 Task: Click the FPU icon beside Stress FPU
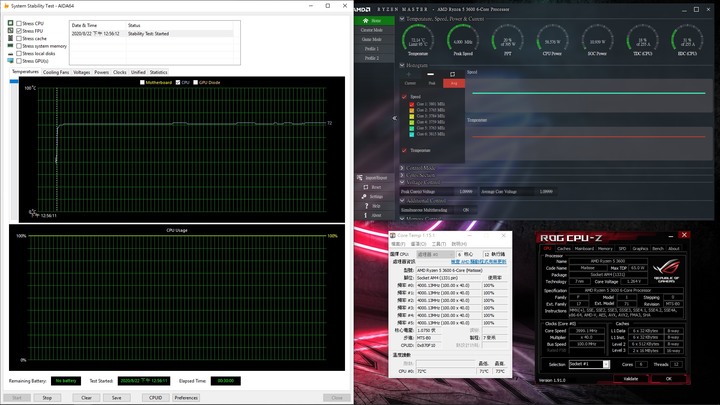[x=11, y=31]
